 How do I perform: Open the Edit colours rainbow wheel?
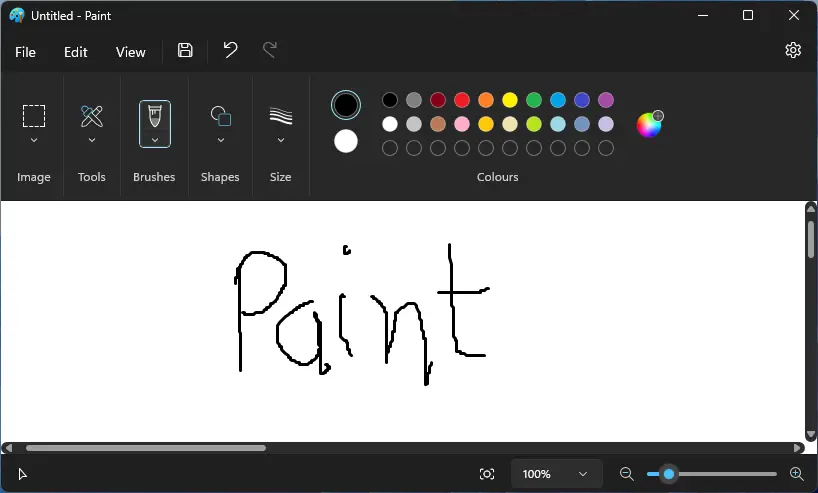pyautogui.click(x=649, y=124)
